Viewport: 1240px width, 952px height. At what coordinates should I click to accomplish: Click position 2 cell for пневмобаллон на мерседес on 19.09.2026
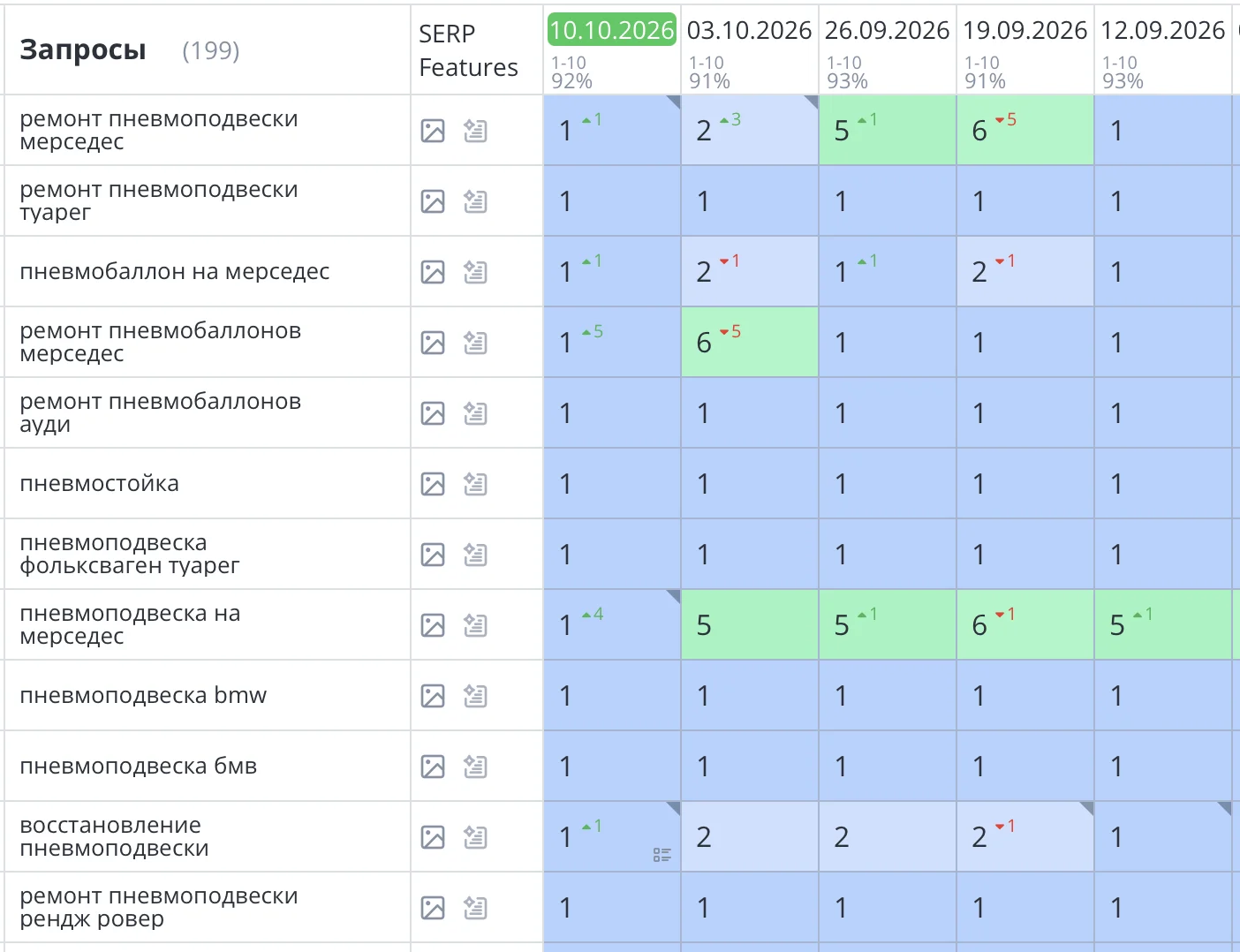pyautogui.click(x=1025, y=271)
